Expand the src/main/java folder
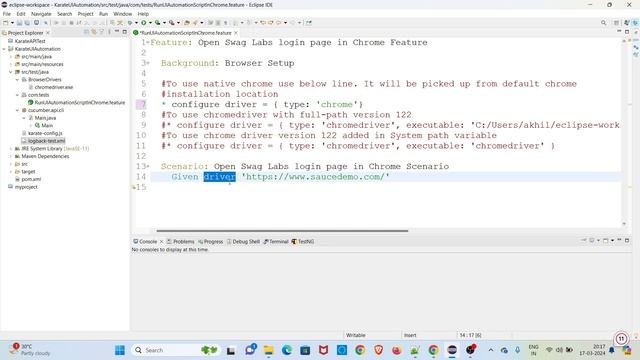 11,57
